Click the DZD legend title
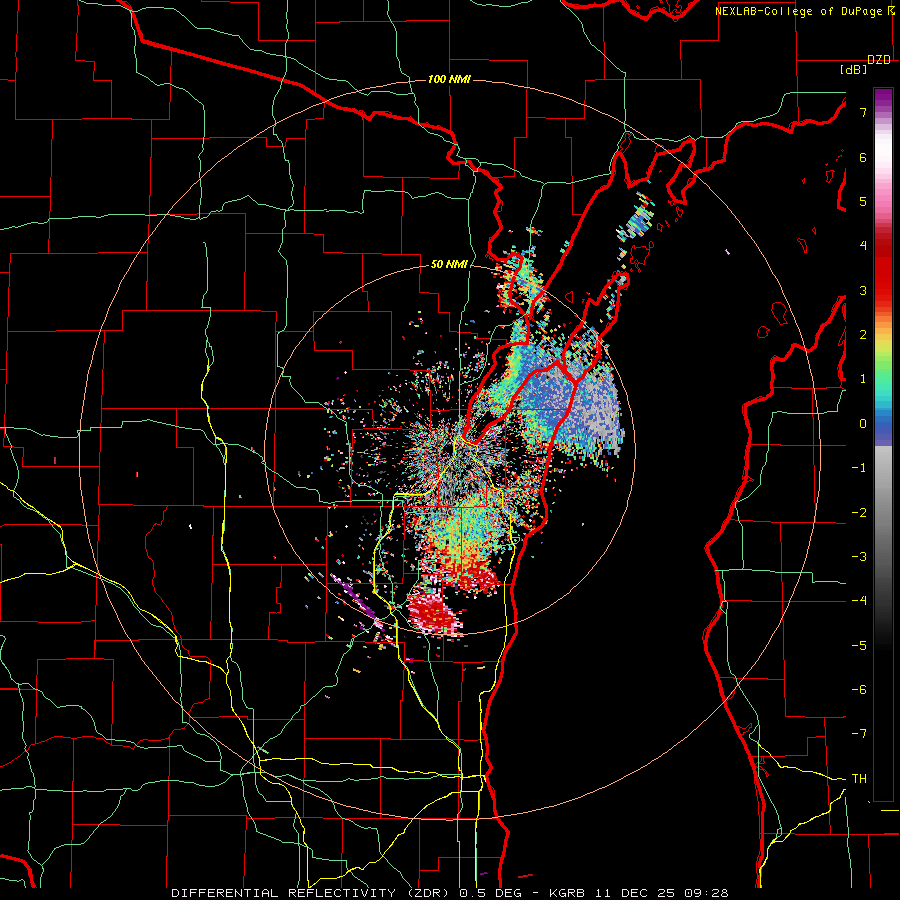Image resolution: width=900 pixels, height=900 pixels. (x=879, y=60)
